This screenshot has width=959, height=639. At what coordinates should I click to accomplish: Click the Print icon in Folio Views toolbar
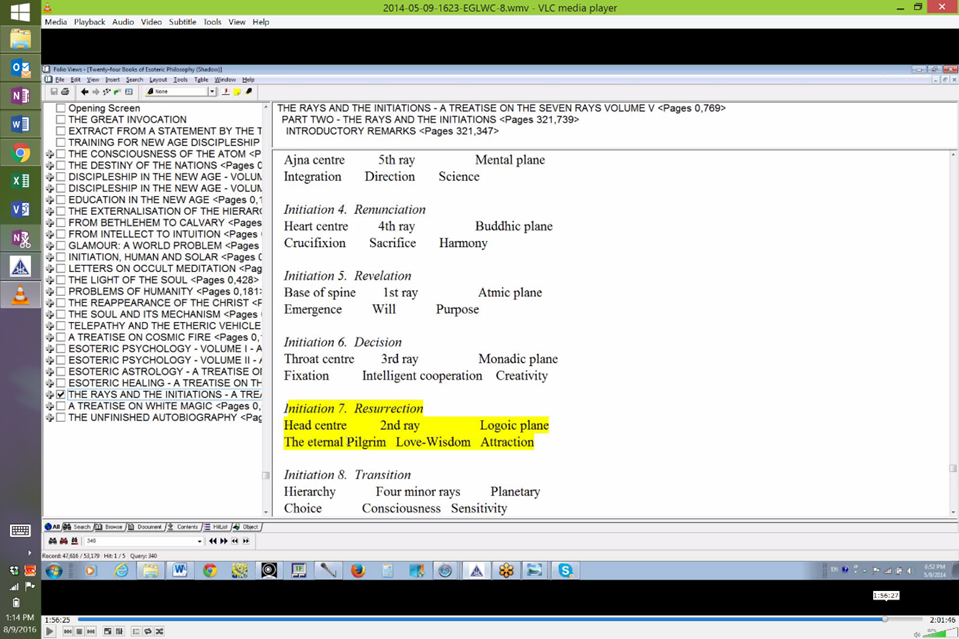click(x=65, y=92)
